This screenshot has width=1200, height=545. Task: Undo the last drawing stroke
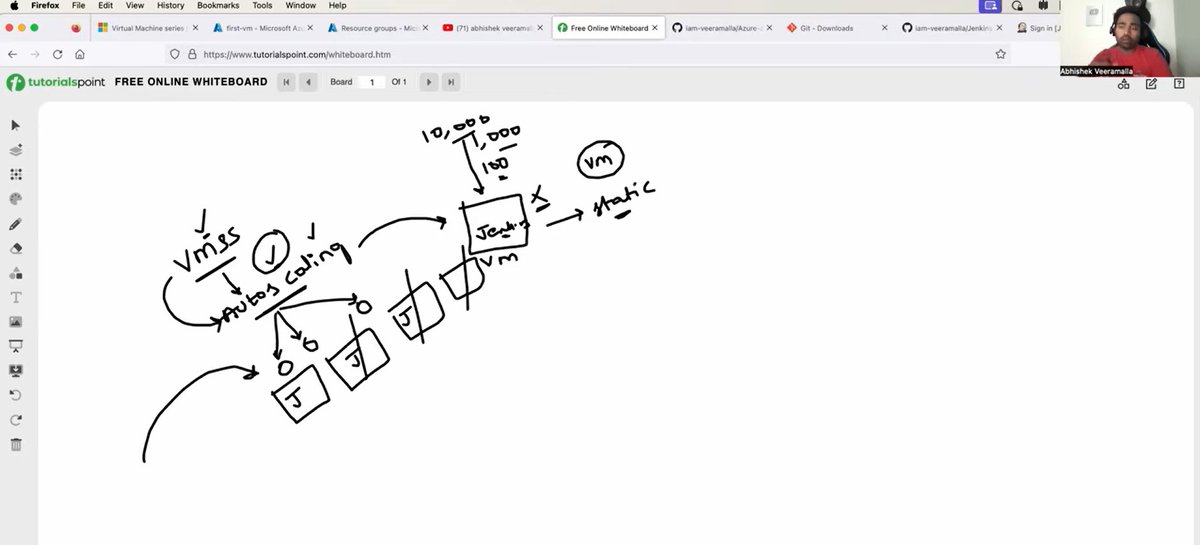point(16,395)
